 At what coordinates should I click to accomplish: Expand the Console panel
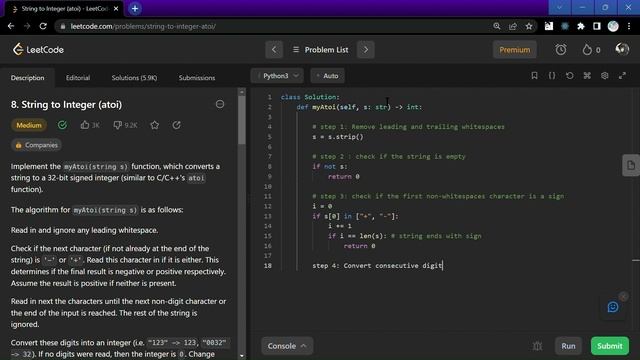click(287, 346)
